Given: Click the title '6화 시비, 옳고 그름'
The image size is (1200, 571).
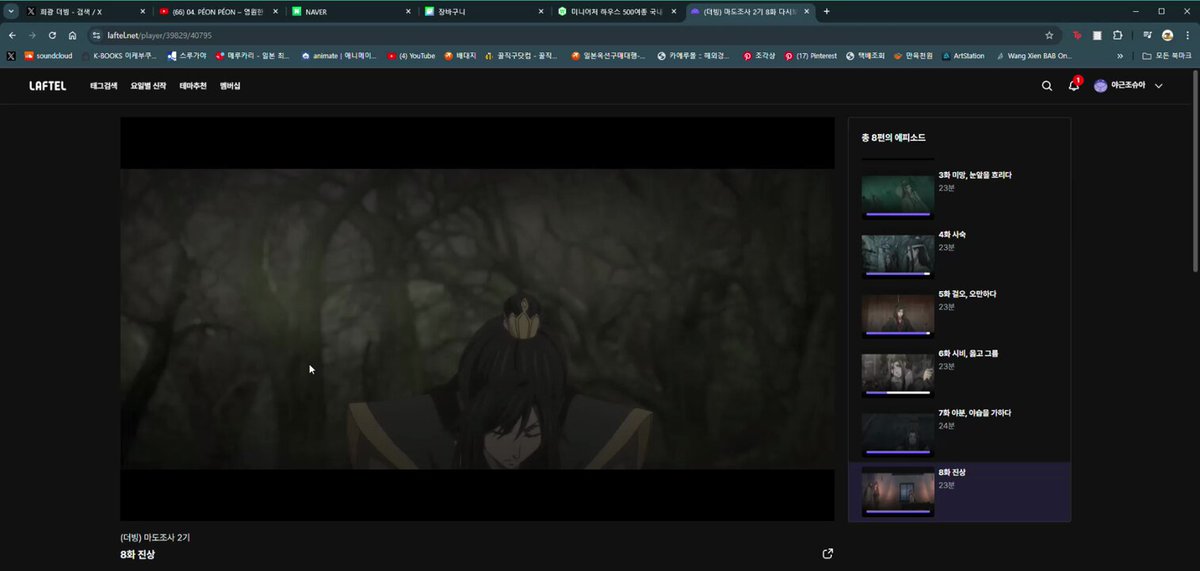Looking at the screenshot, I should click(968, 353).
